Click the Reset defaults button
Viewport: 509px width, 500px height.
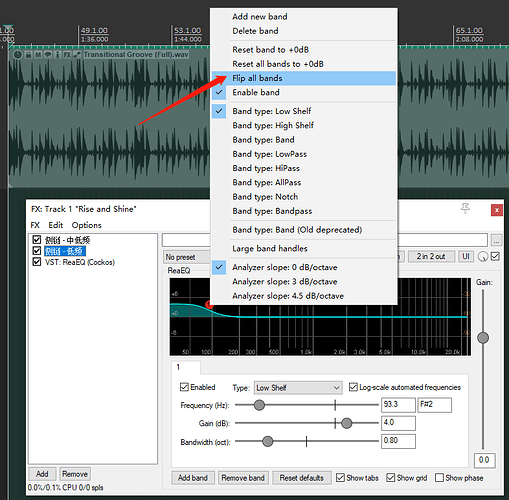coord(302,478)
